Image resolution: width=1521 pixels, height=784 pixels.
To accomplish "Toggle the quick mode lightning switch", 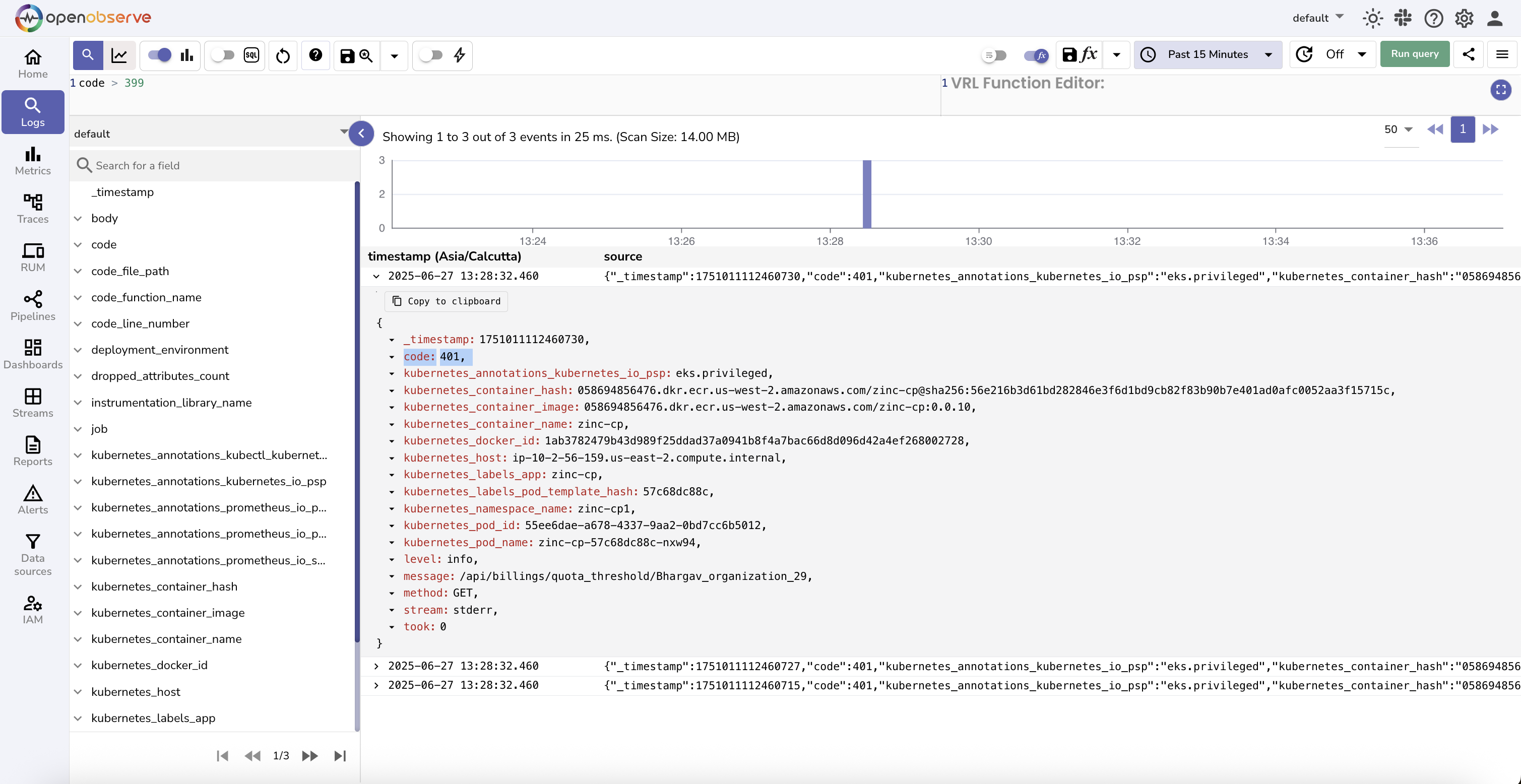I will click(431, 55).
